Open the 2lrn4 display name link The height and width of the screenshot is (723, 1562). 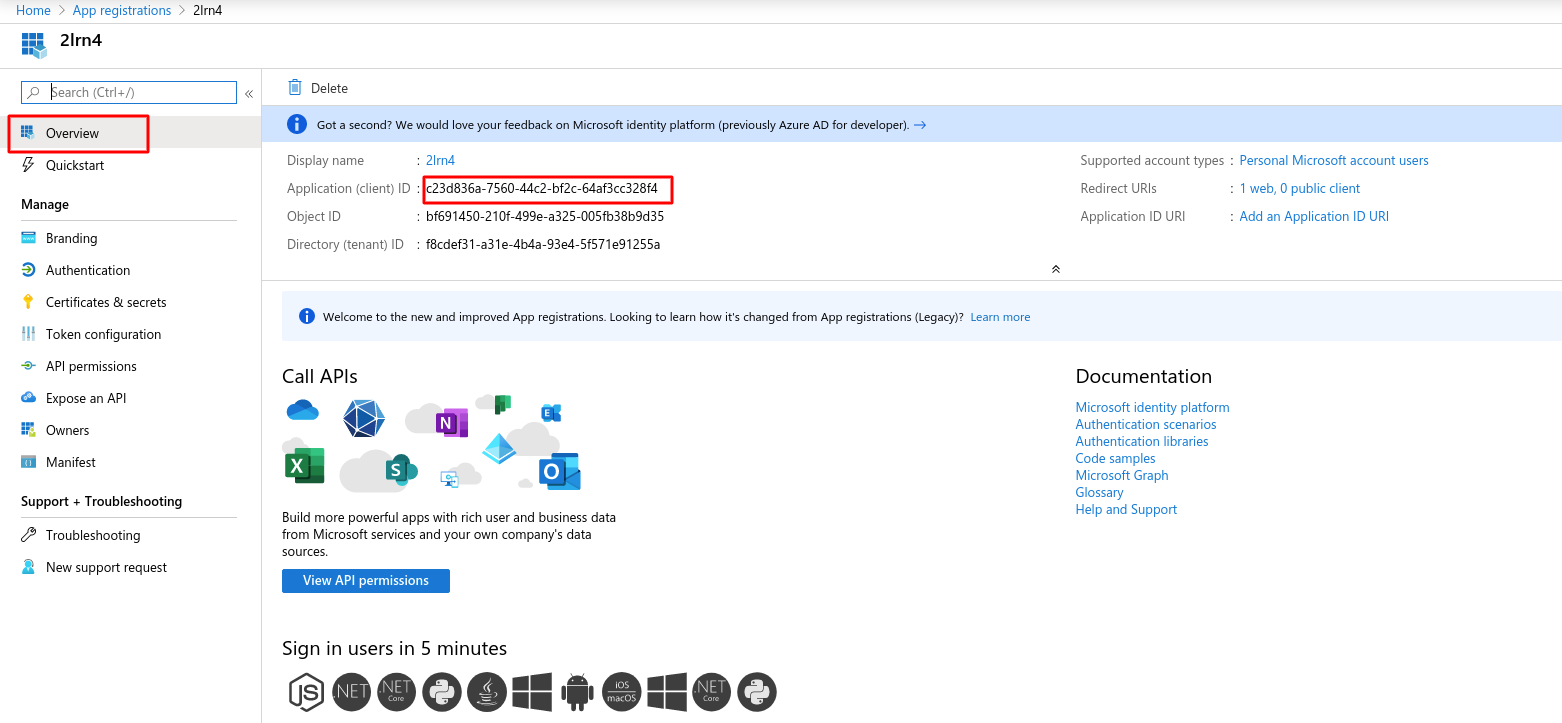coord(440,160)
